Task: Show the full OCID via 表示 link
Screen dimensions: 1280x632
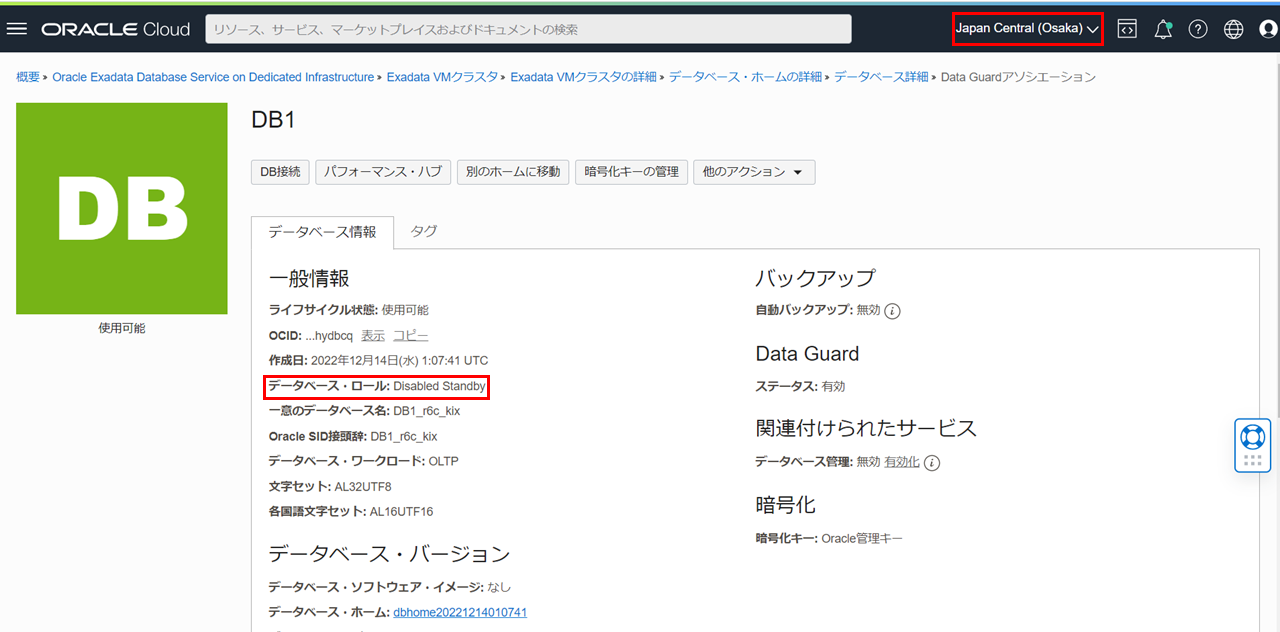Action: pyautogui.click(x=372, y=336)
